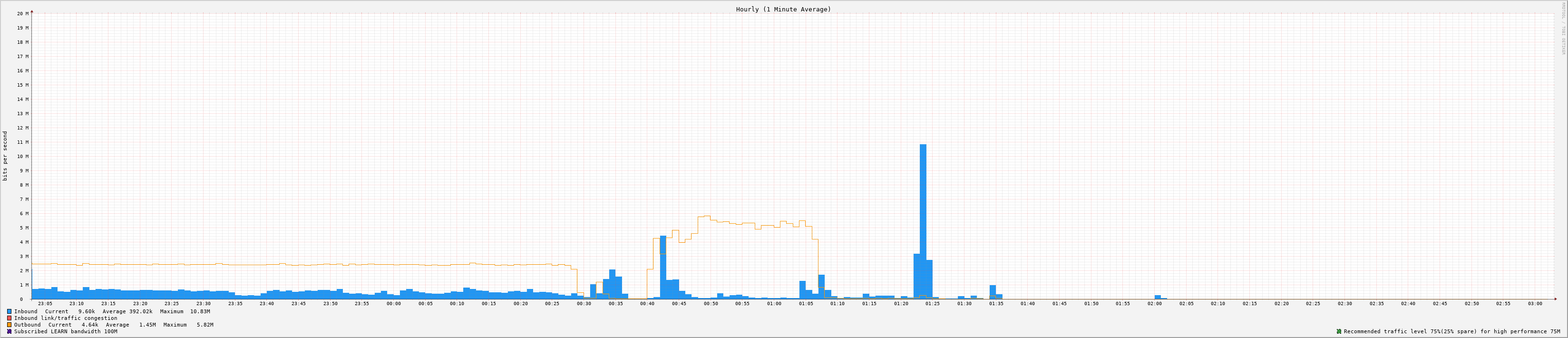Click the purple Subscribed LEARN bandwidth swatch

coord(9,331)
